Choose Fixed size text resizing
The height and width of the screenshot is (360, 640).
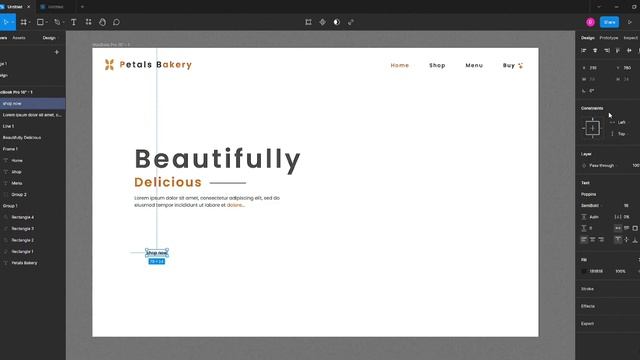tap(635, 228)
